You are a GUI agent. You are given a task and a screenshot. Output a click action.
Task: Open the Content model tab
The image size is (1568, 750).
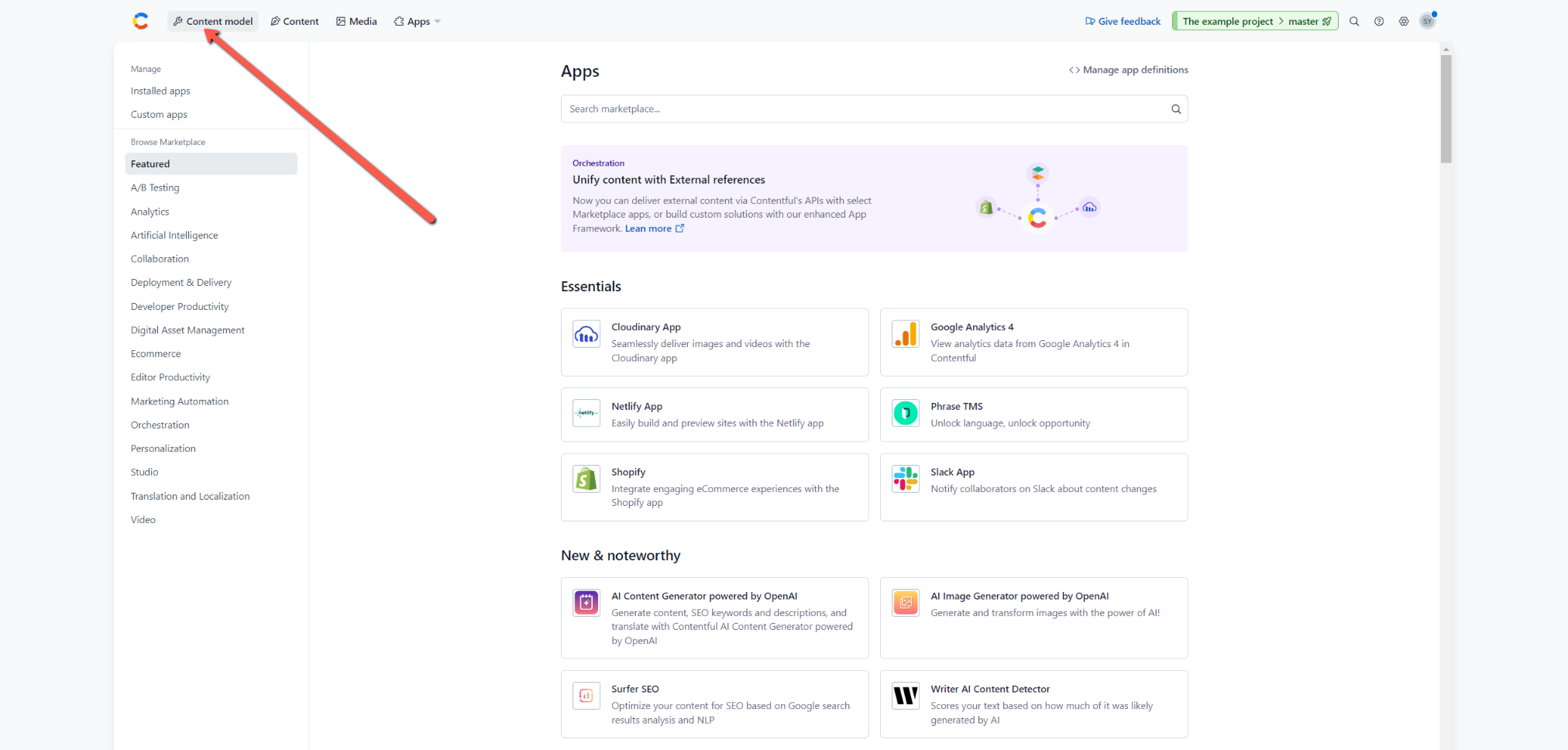point(213,21)
